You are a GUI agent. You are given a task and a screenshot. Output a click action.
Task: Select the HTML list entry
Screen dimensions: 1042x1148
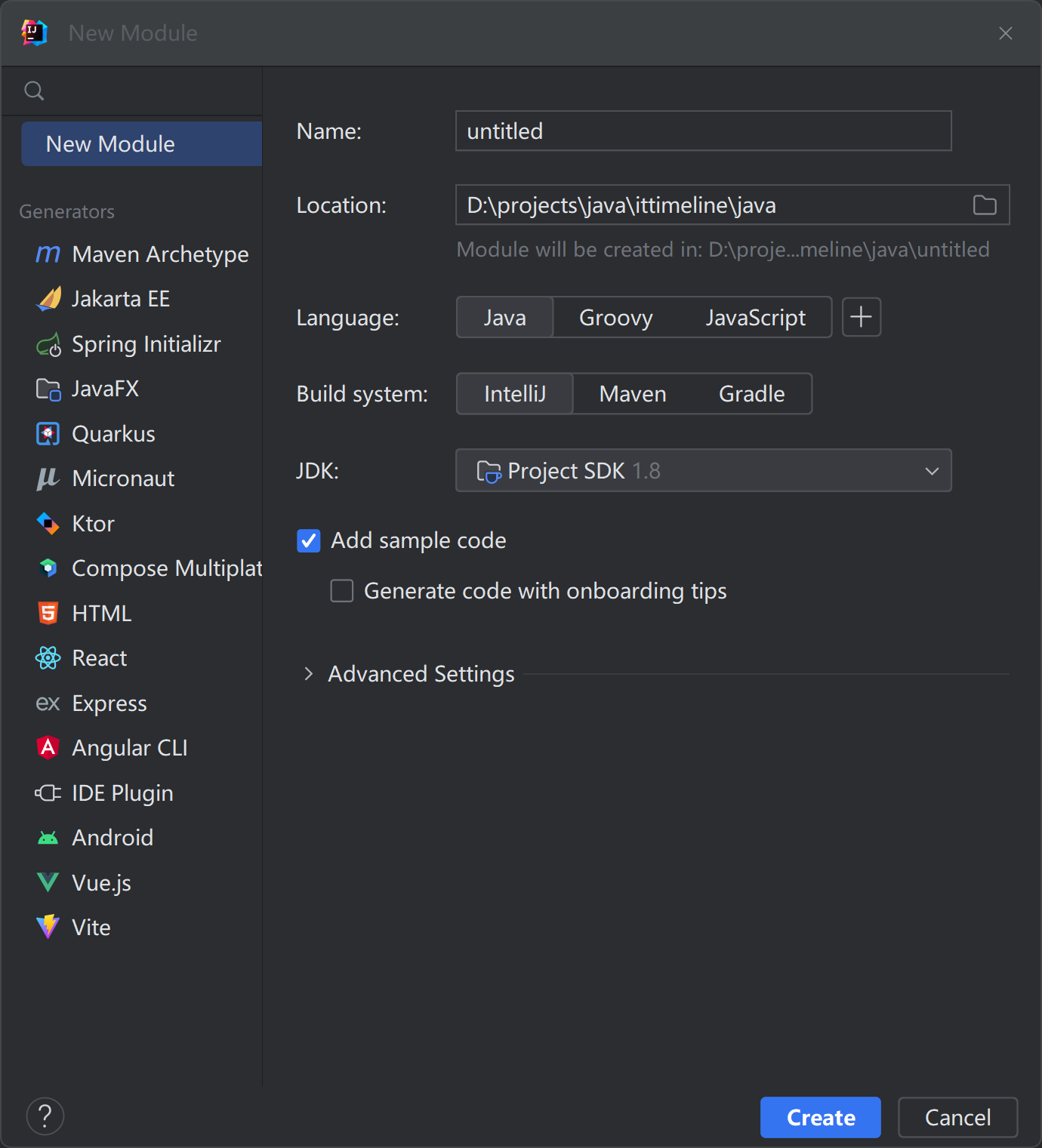pos(142,613)
